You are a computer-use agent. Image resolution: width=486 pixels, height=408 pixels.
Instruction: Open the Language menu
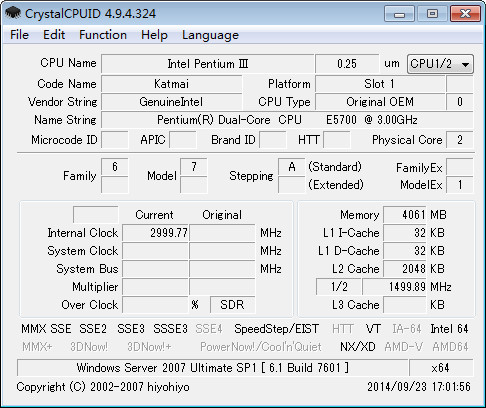pyautogui.click(x=210, y=35)
